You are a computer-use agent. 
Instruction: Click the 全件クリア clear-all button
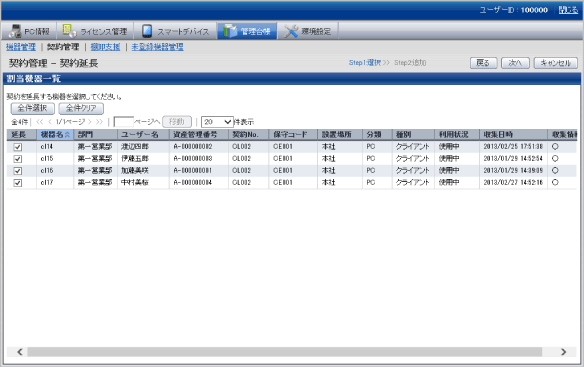point(81,108)
